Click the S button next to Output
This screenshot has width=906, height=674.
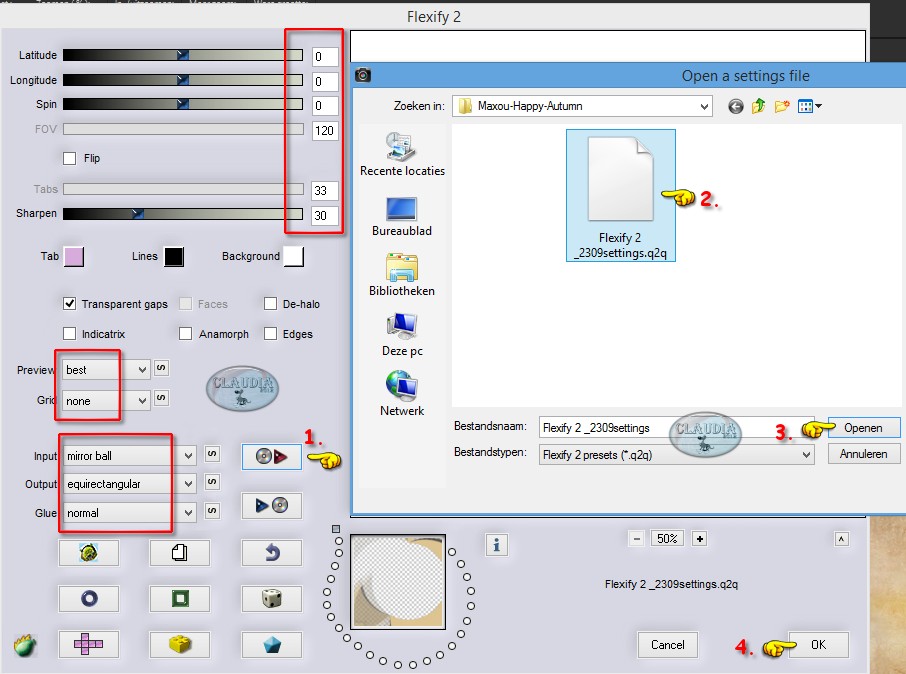tap(212, 482)
